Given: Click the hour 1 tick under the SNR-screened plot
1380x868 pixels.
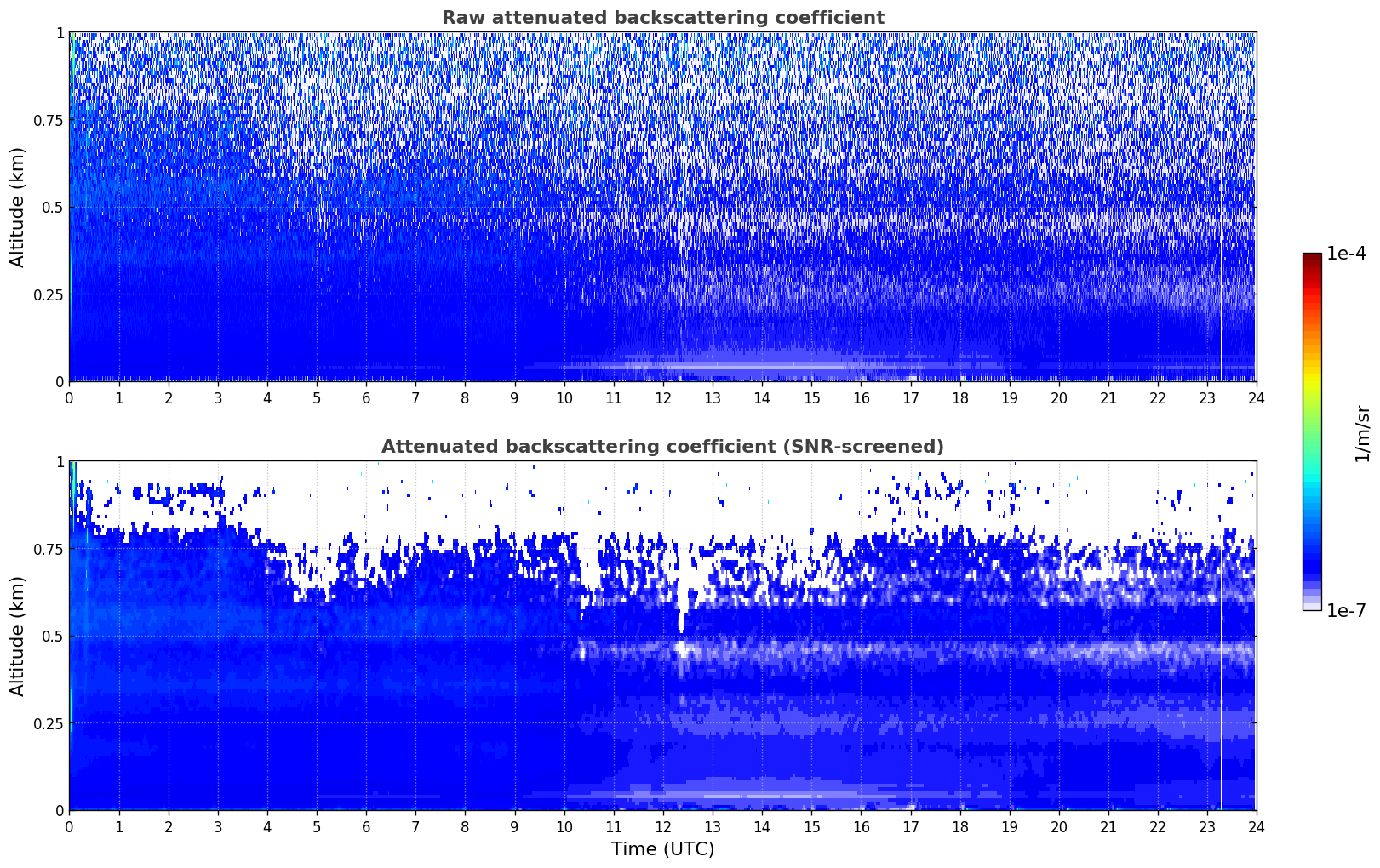Looking at the screenshot, I should [118, 826].
